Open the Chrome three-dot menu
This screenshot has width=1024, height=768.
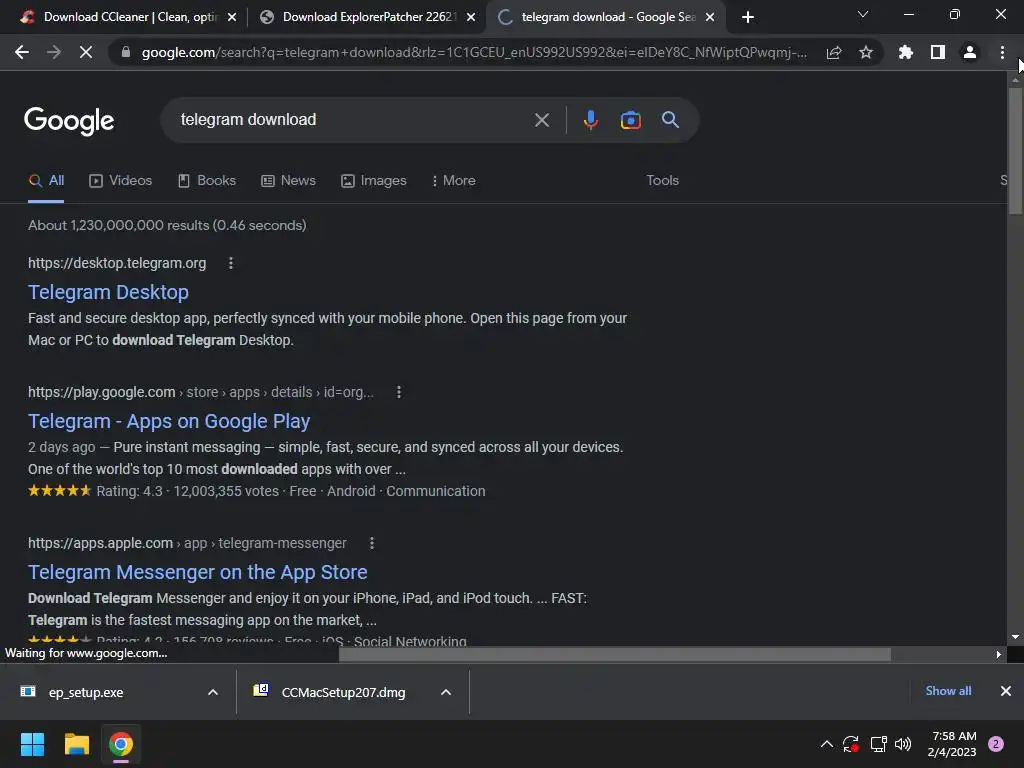1002,52
